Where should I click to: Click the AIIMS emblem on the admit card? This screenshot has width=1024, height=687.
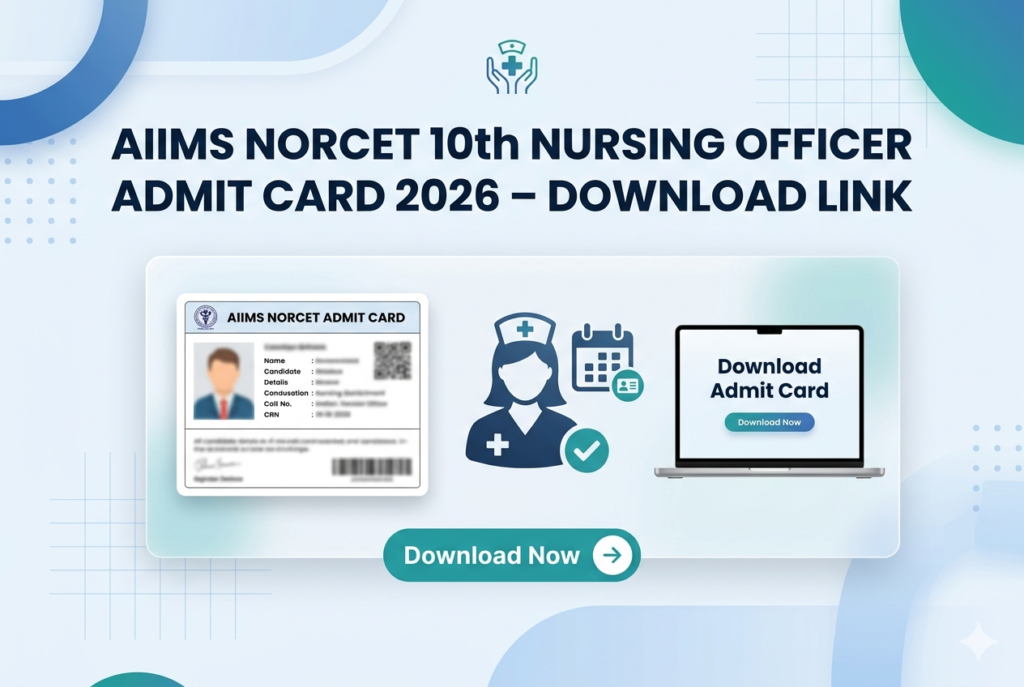205,318
